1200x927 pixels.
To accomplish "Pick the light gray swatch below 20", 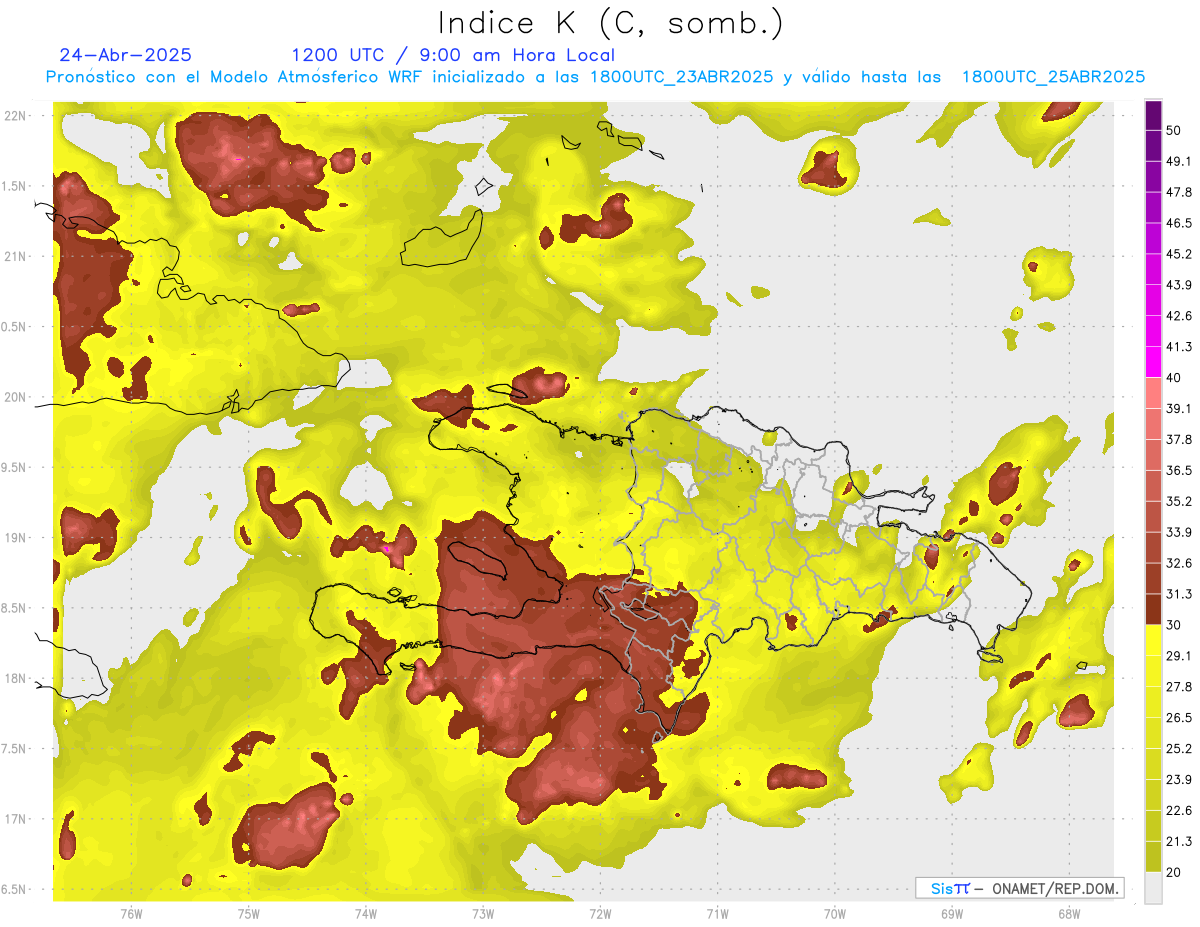I will (x=1153, y=888).
